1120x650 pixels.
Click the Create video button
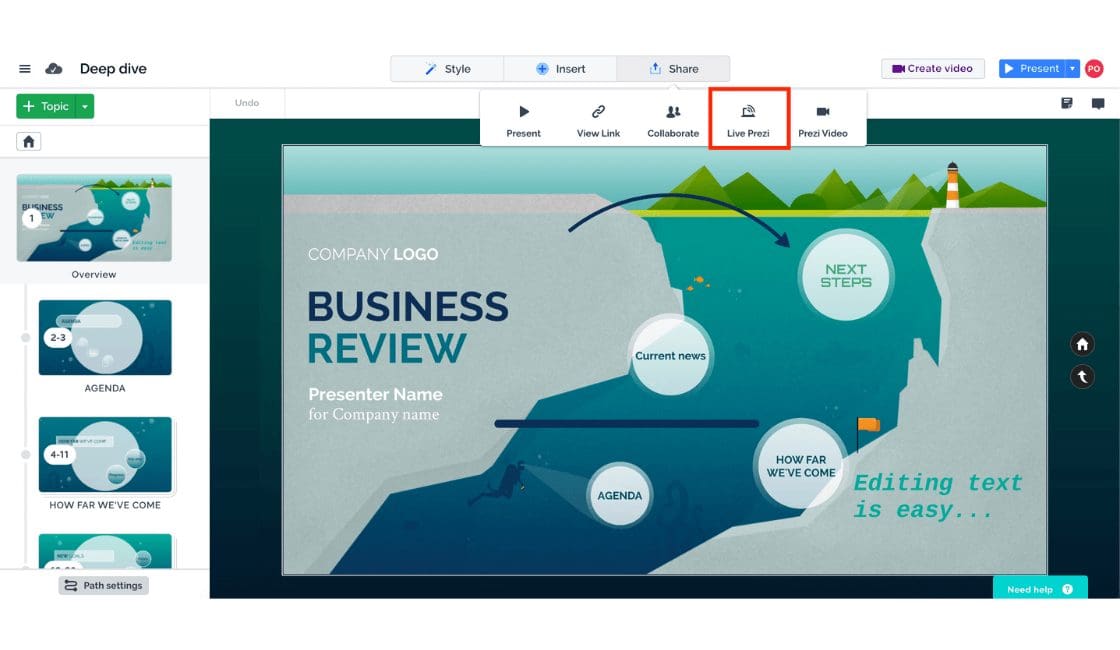[x=932, y=69]
